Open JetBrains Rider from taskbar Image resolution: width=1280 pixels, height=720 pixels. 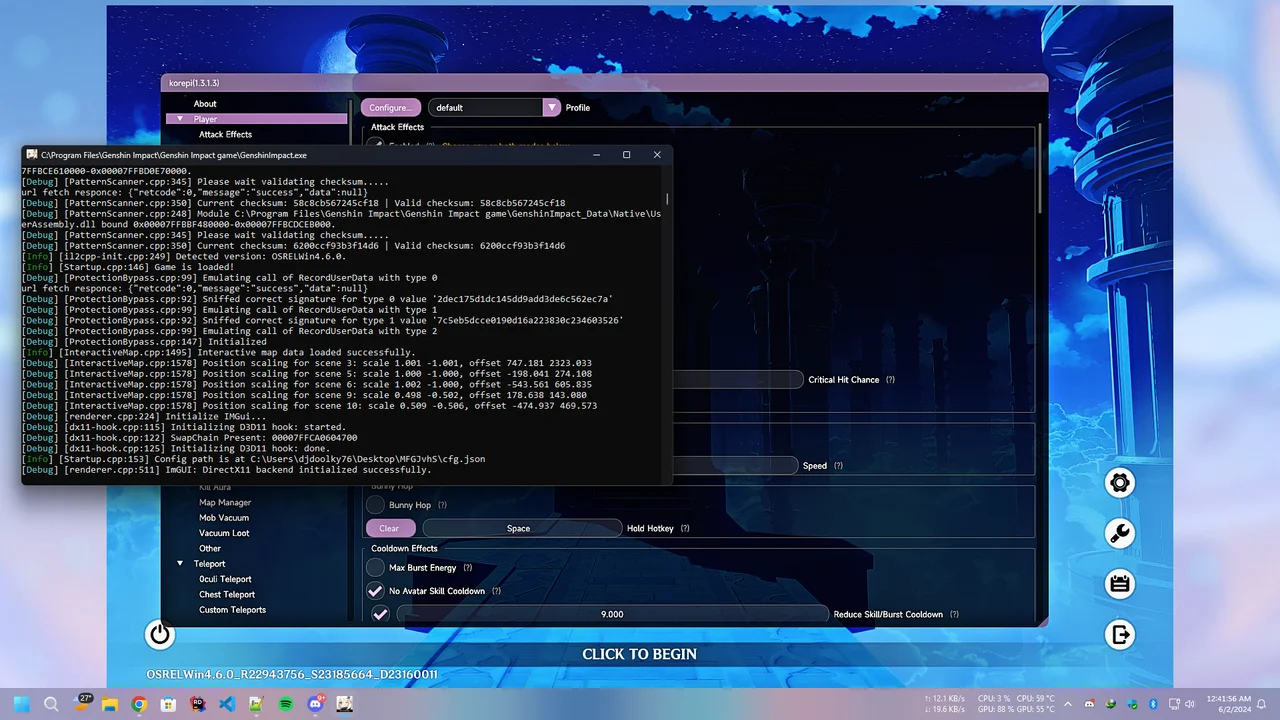point(198,704)
